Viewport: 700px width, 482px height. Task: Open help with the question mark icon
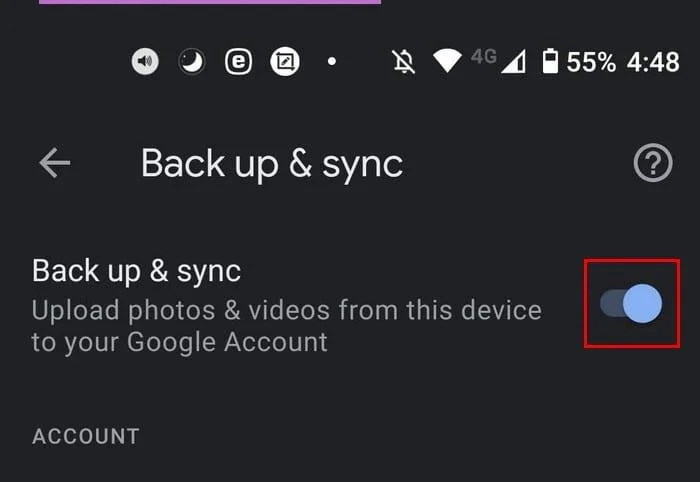coord(653,163)
